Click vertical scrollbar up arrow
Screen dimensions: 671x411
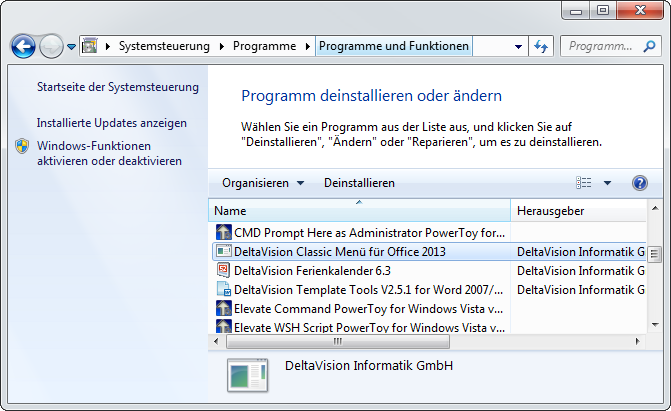655,208
